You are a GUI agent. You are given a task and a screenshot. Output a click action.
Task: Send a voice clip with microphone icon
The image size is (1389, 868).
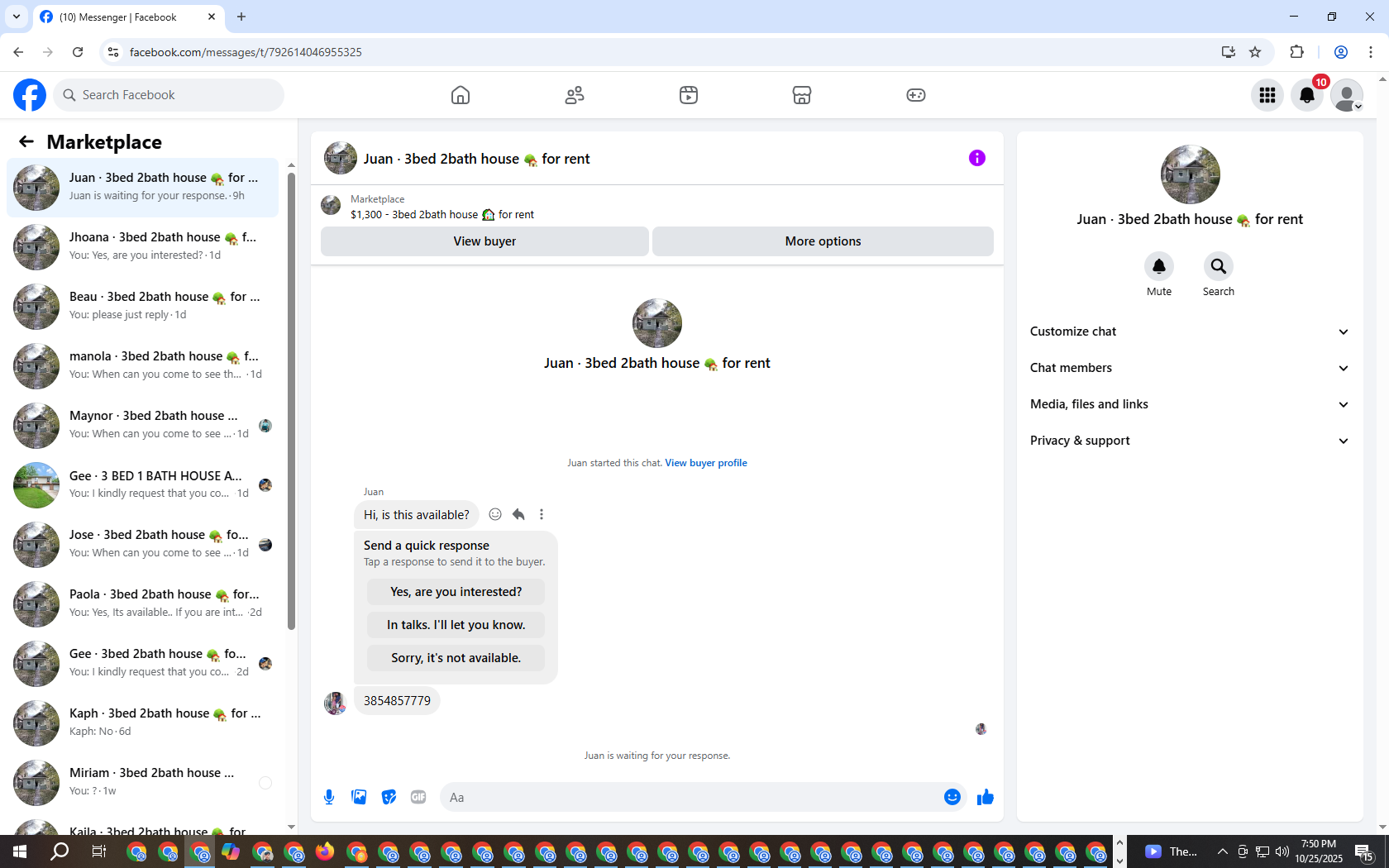pos(329,797)
